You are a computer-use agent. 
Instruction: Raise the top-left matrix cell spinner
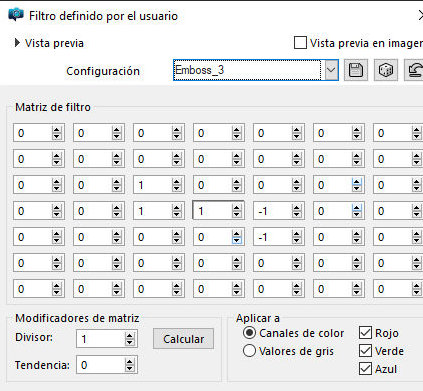pyautogui.click(x=57, y=130)
